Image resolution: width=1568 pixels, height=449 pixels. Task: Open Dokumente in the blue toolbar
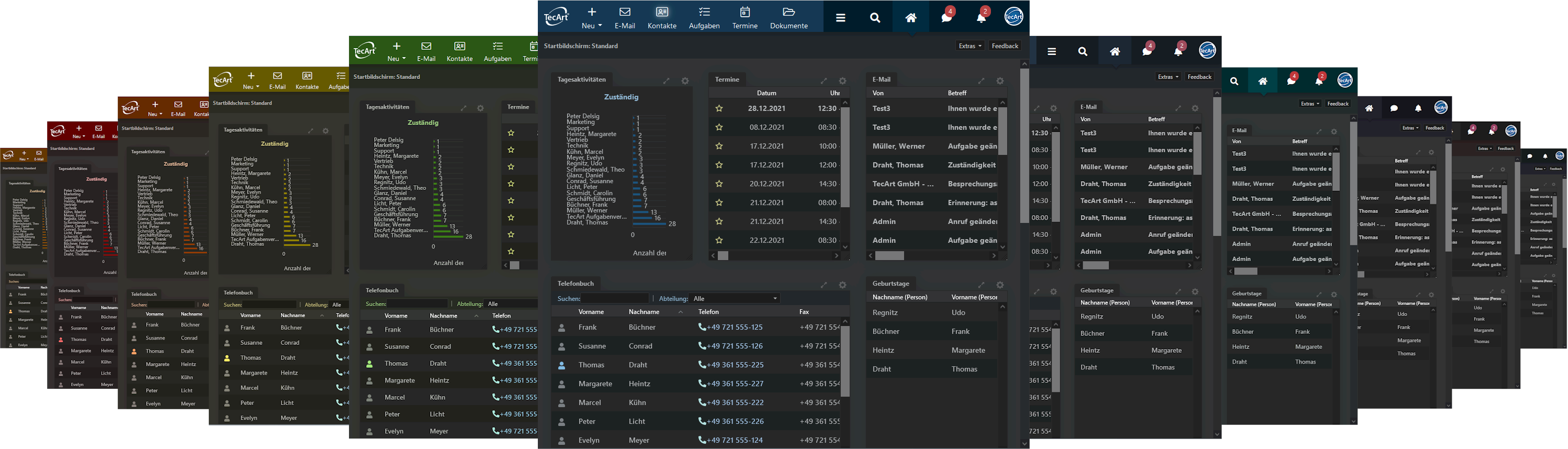point(788,18)
